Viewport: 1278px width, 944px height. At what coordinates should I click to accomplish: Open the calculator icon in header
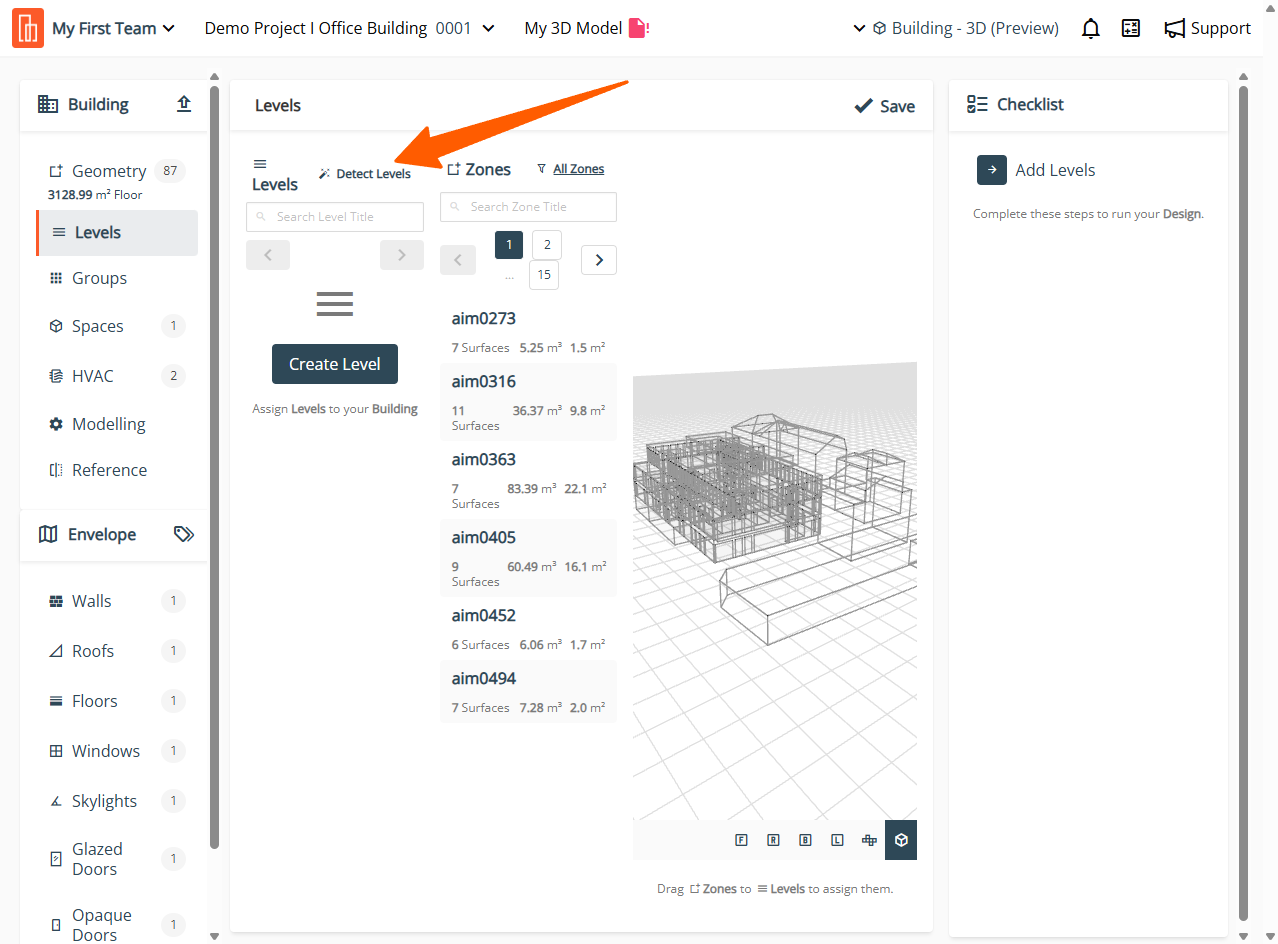click(x=1131, y=29)
